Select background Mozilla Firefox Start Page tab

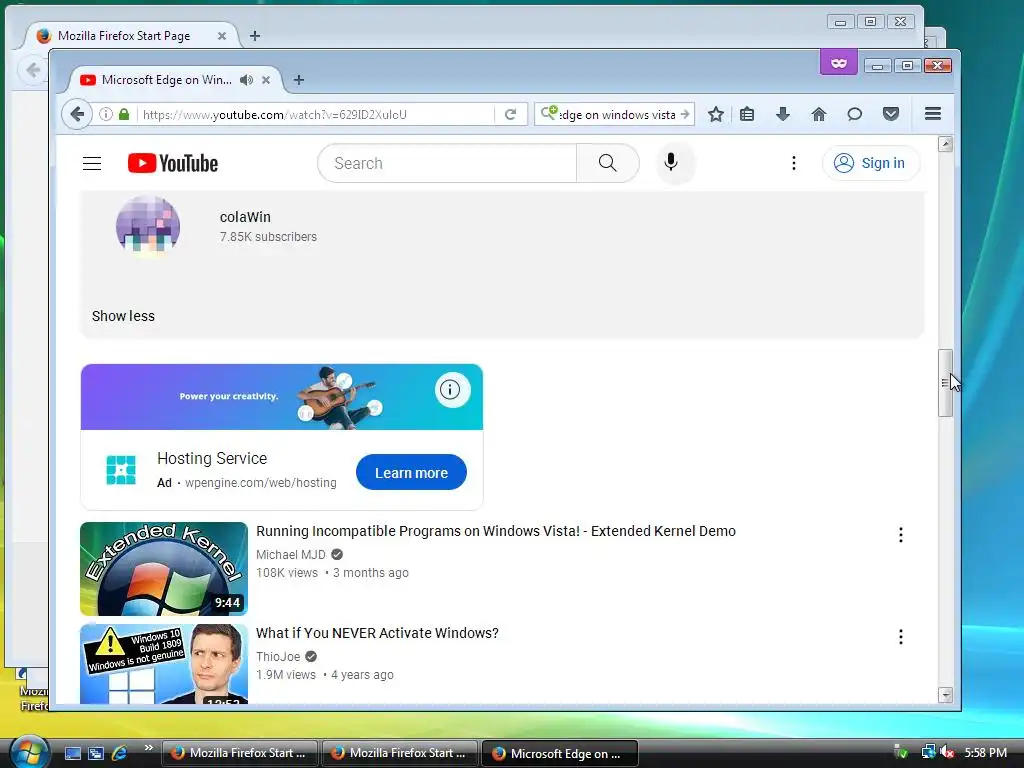coord(124,36)
